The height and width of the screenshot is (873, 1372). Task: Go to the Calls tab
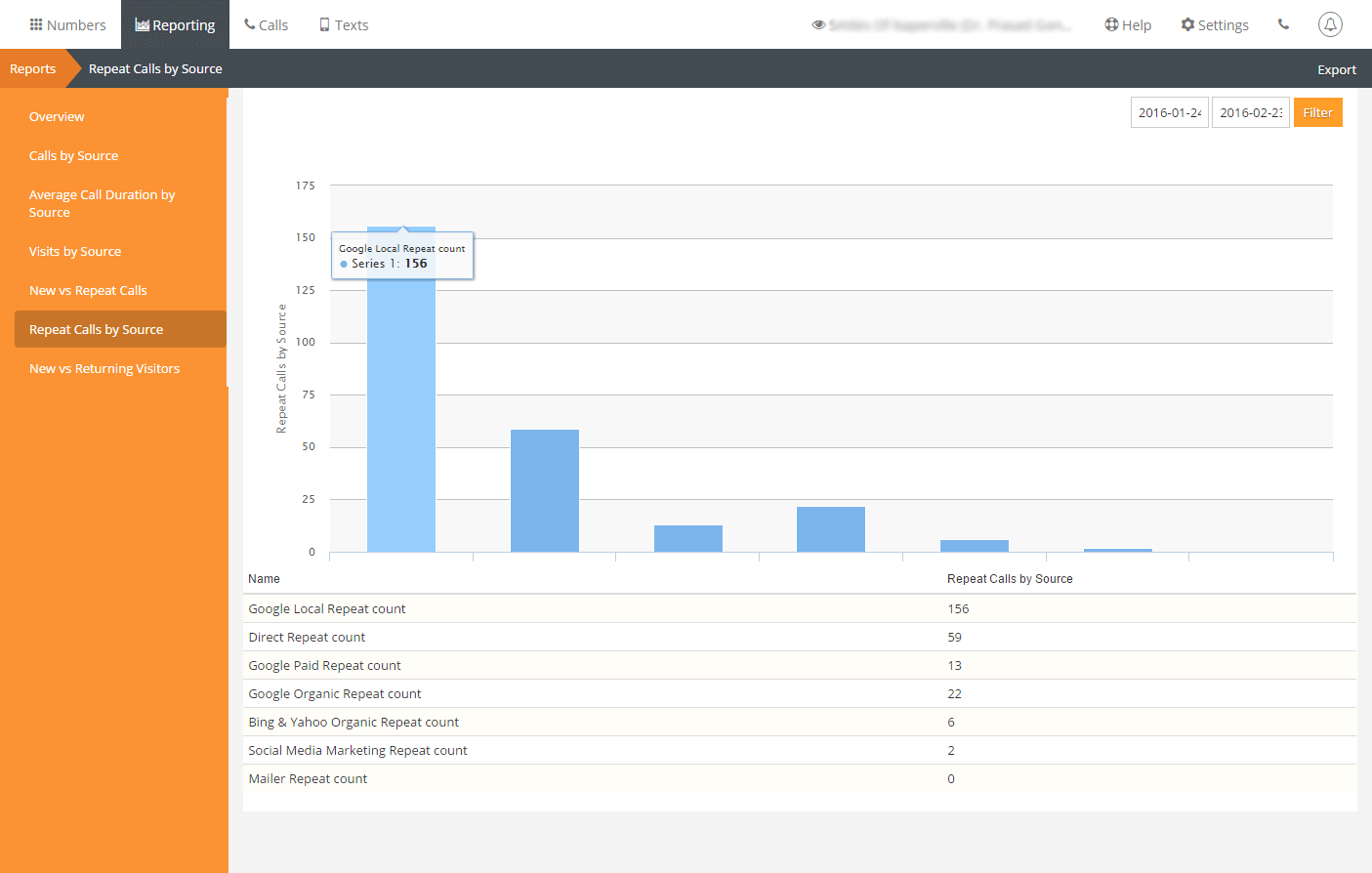(x=266, y=24)
